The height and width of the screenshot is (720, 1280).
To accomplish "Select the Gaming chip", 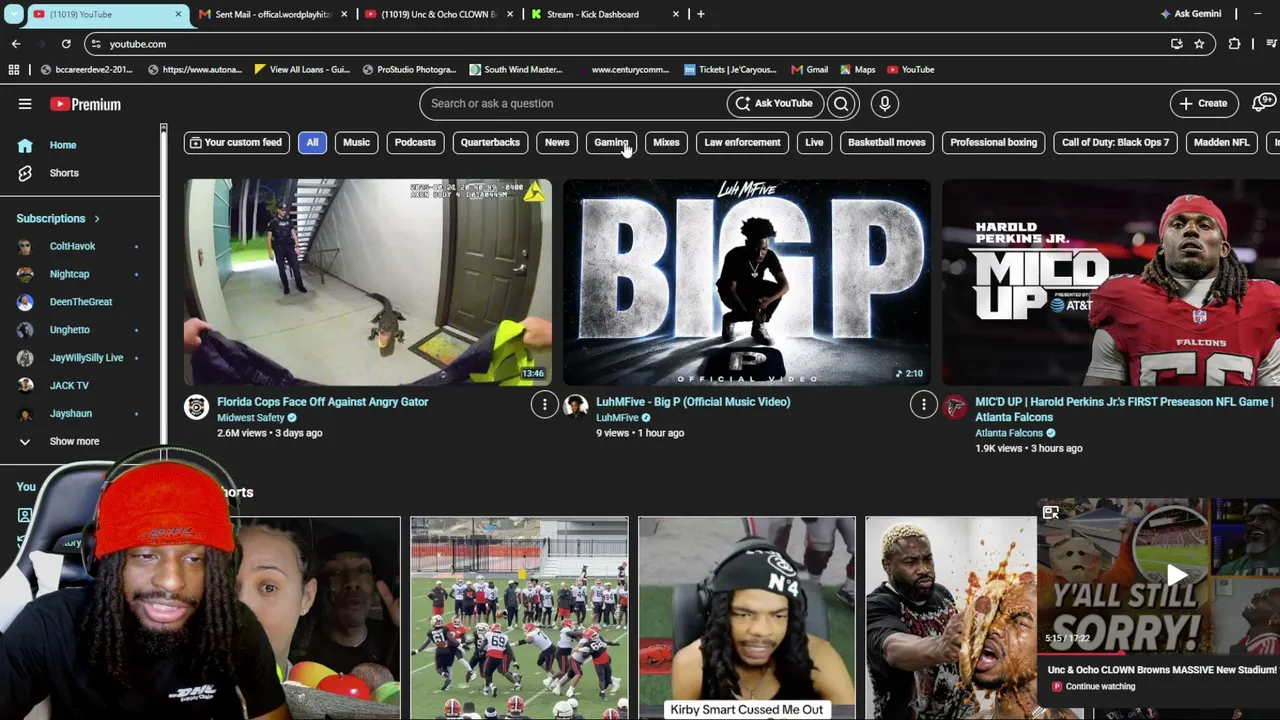I will pos(611,143).
